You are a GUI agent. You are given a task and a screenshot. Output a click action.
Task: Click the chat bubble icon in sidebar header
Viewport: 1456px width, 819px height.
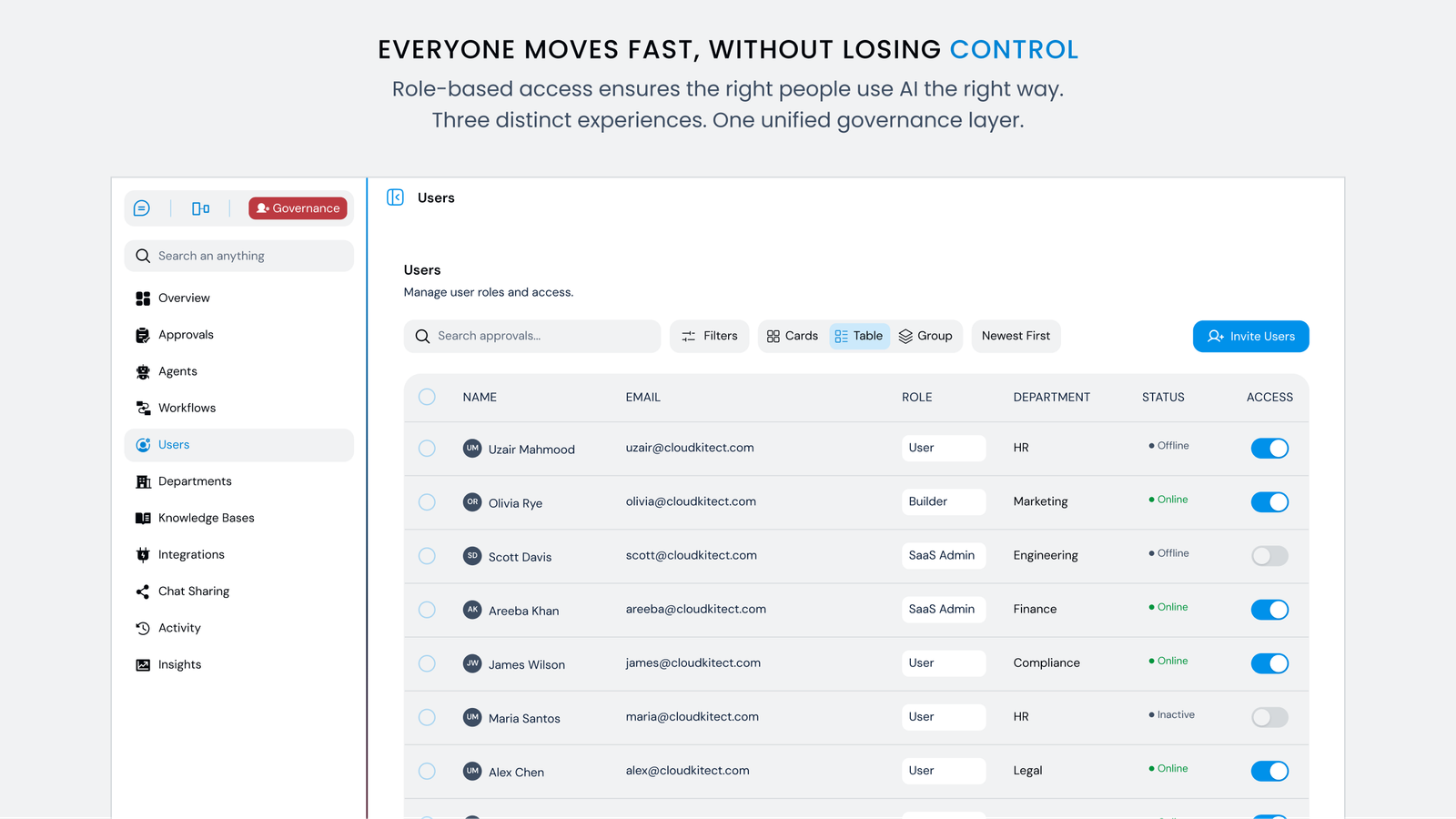click(x=142, y=208)
